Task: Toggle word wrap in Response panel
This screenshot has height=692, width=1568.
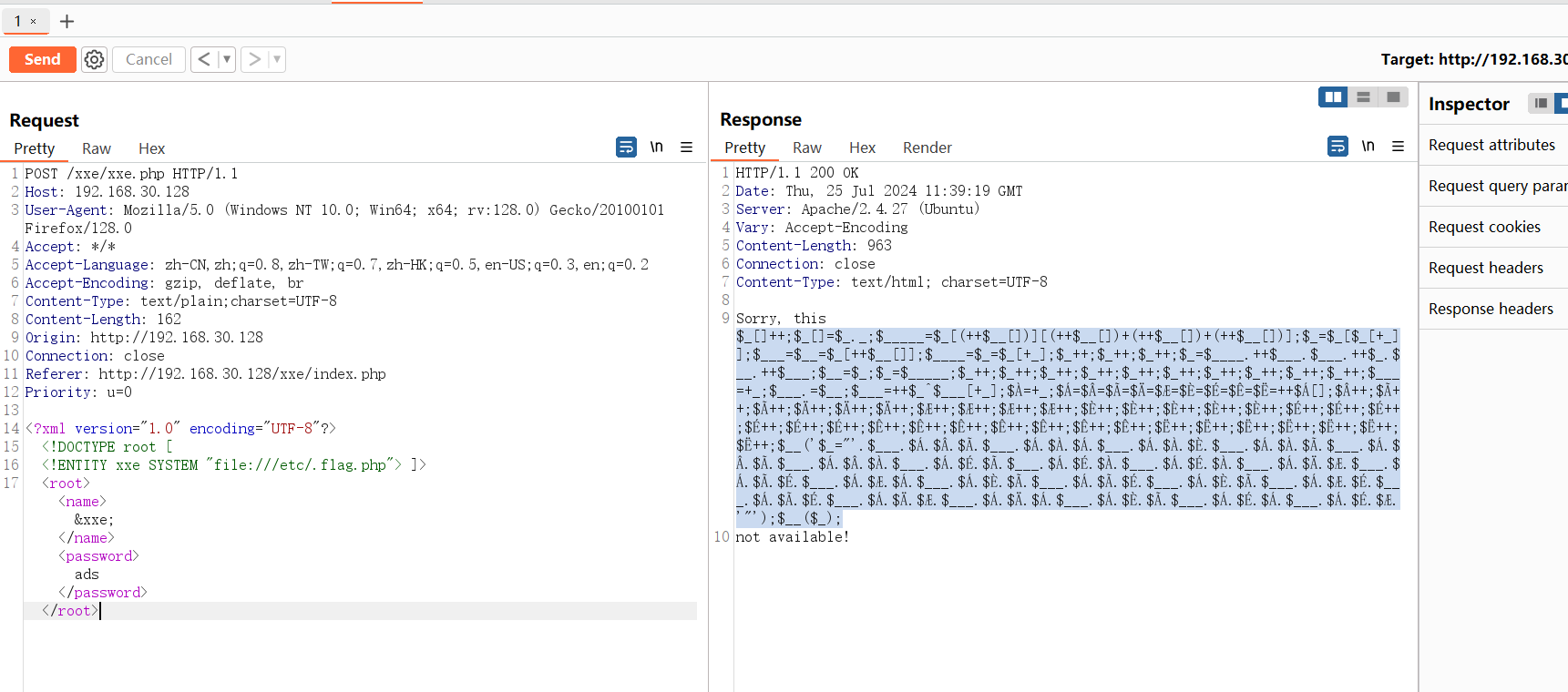Action: (x=1337, y=146)
